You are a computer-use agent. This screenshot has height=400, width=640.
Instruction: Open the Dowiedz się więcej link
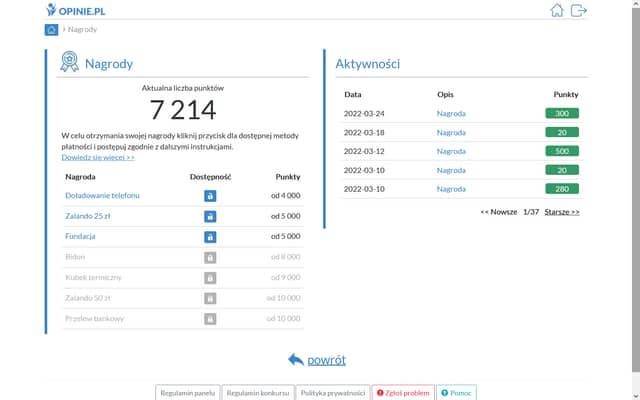(x=98, y=158)
